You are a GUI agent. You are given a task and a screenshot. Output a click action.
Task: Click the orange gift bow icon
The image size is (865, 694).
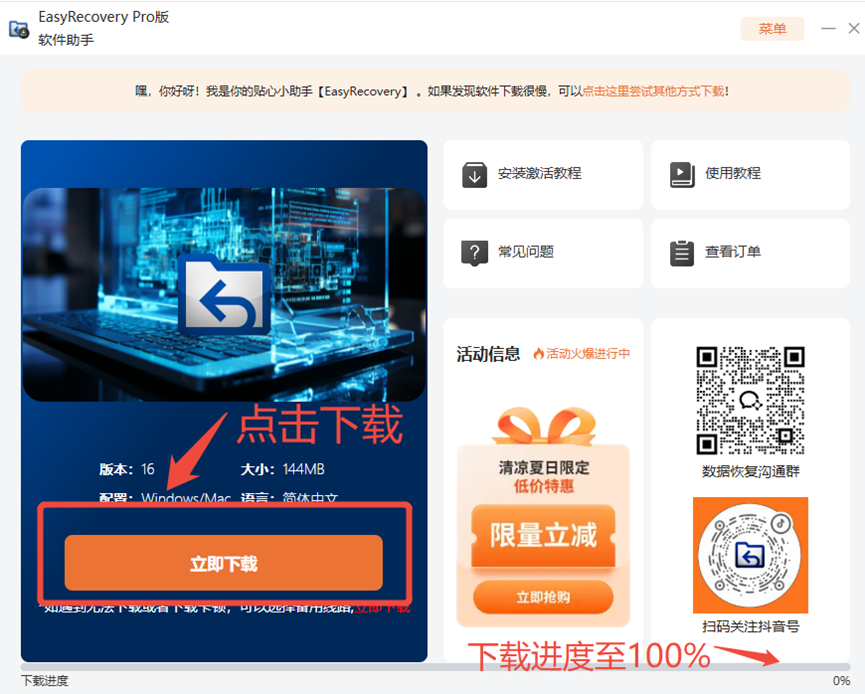(543, 425)
